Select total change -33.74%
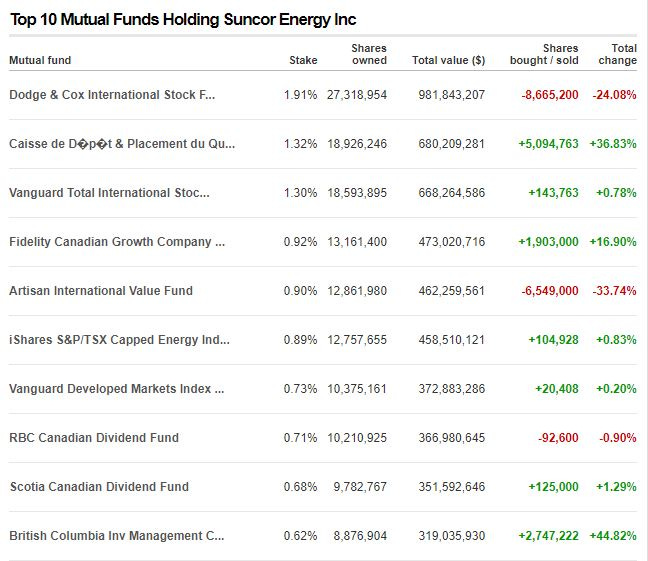This screenshot has width=648, height=561. coord(615,291)
